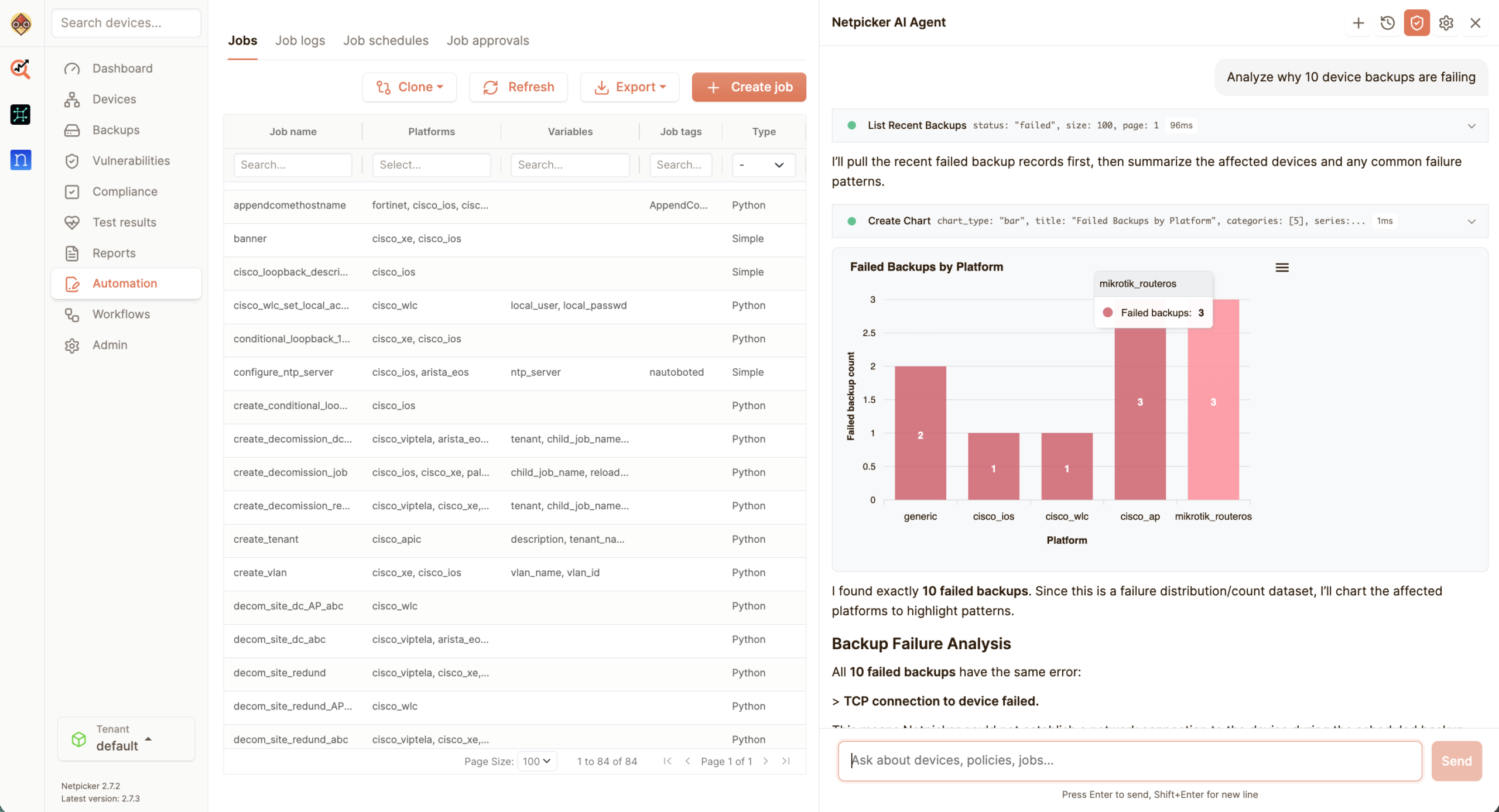Close the Netpicker AI Agent panel

pos(1476,23)
